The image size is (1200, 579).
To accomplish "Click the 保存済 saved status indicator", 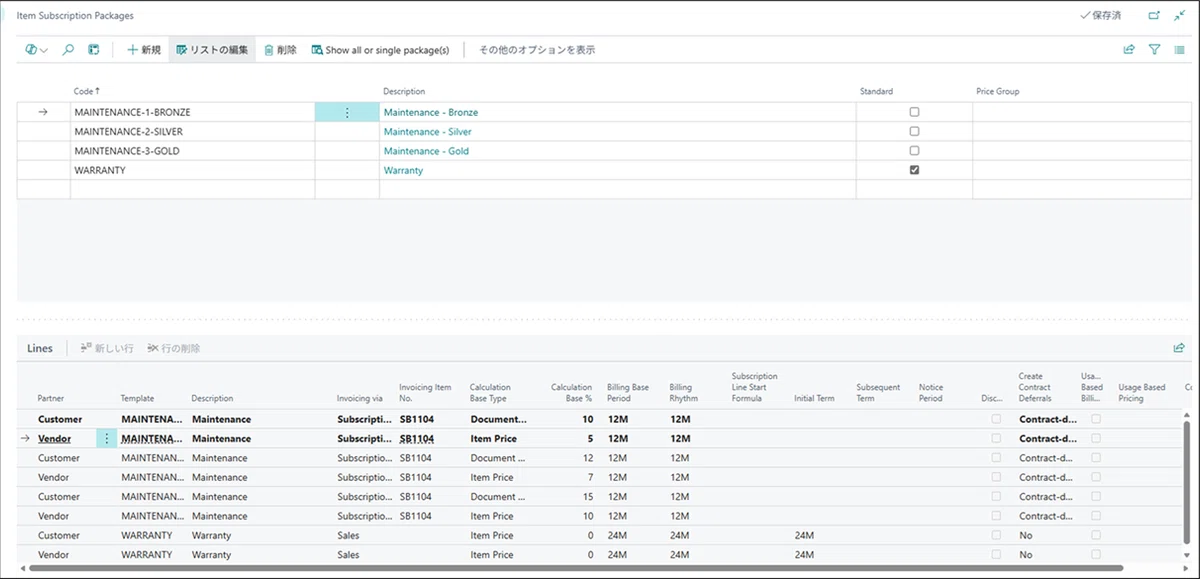I will [x=1101, y=16].
